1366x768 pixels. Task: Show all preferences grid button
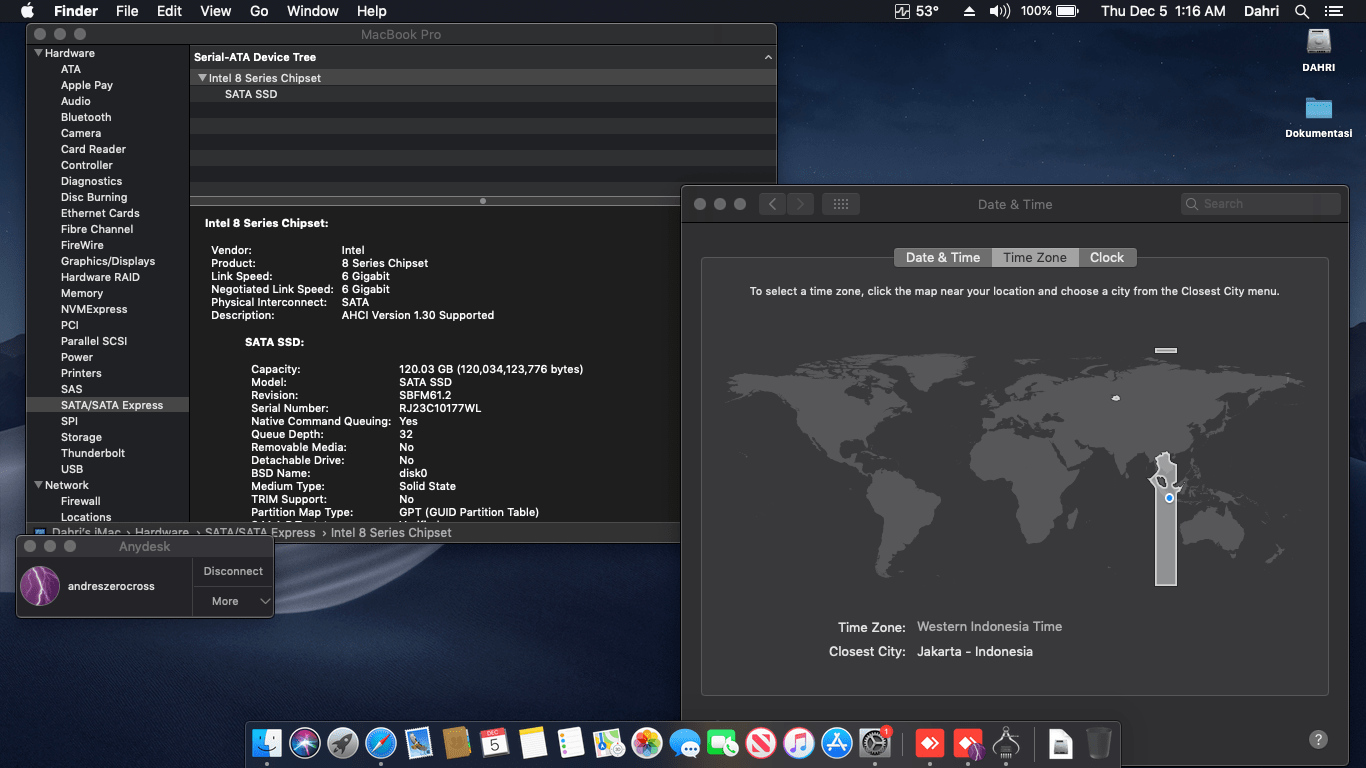coord(841,204)
